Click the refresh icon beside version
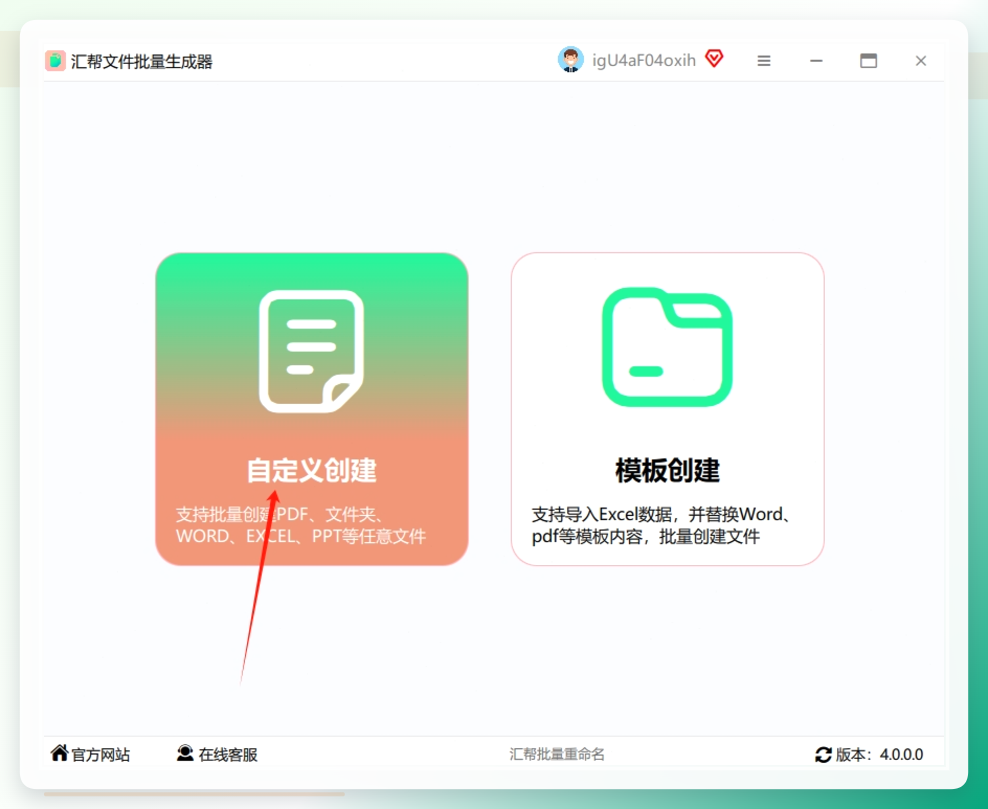988x809 pixels. (823, 755)
